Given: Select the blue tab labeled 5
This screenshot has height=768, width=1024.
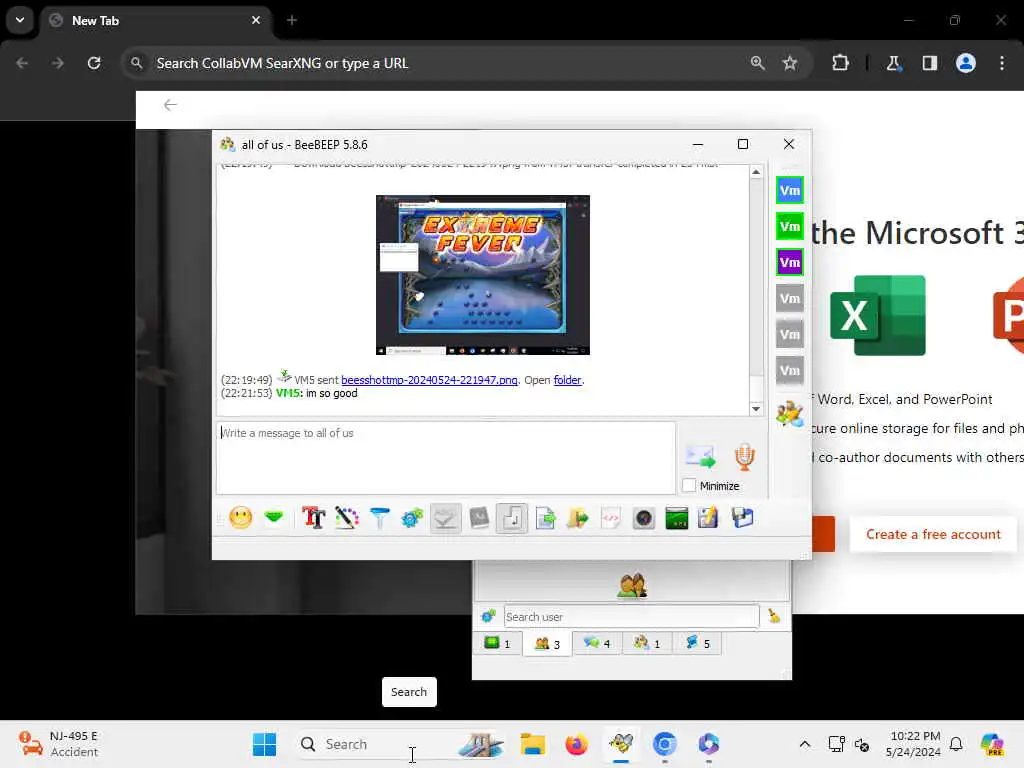Looking at the screenshot, I should click(697, 643).
